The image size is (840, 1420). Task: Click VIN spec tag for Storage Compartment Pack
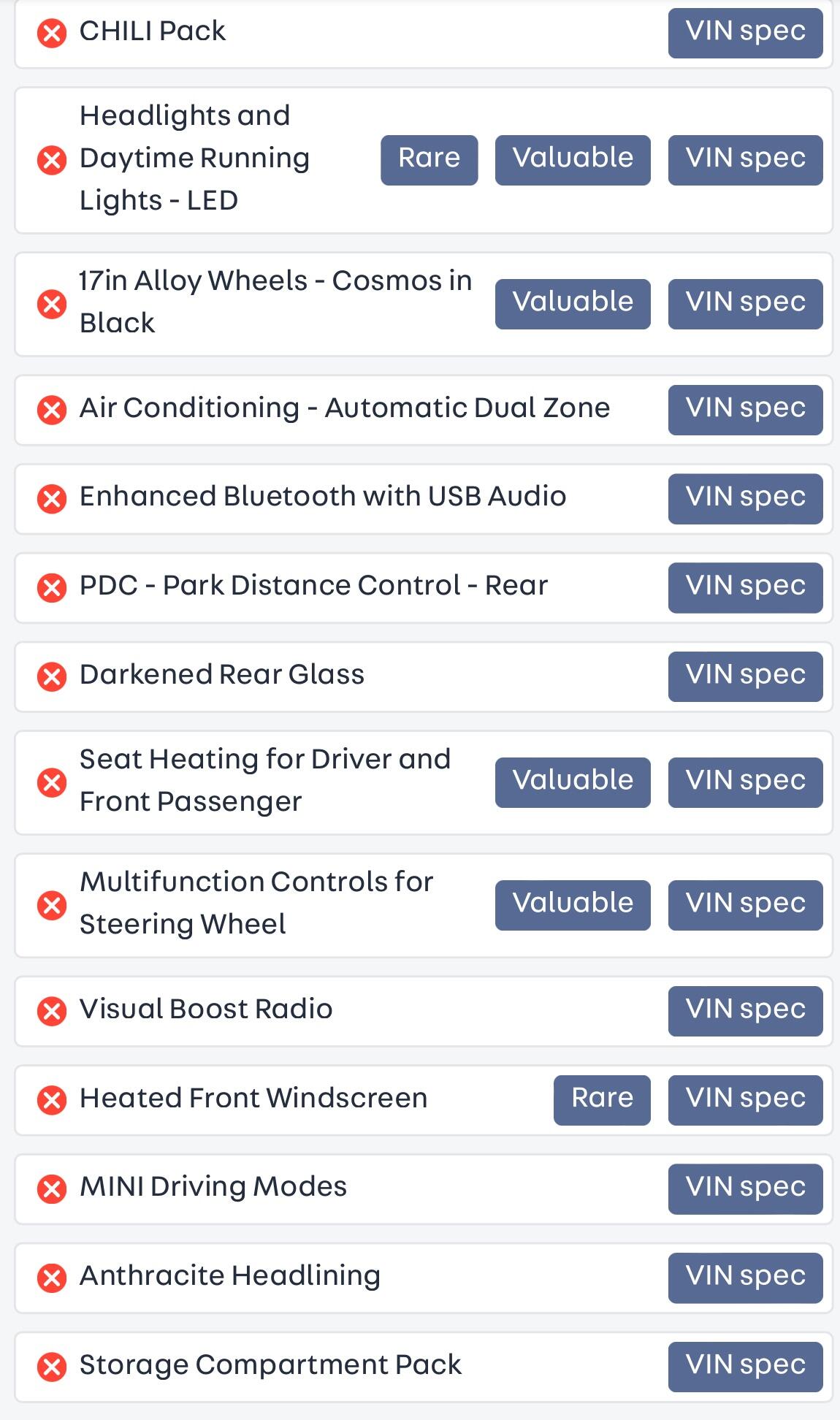pyautogui.click(x=745, y=1367)
